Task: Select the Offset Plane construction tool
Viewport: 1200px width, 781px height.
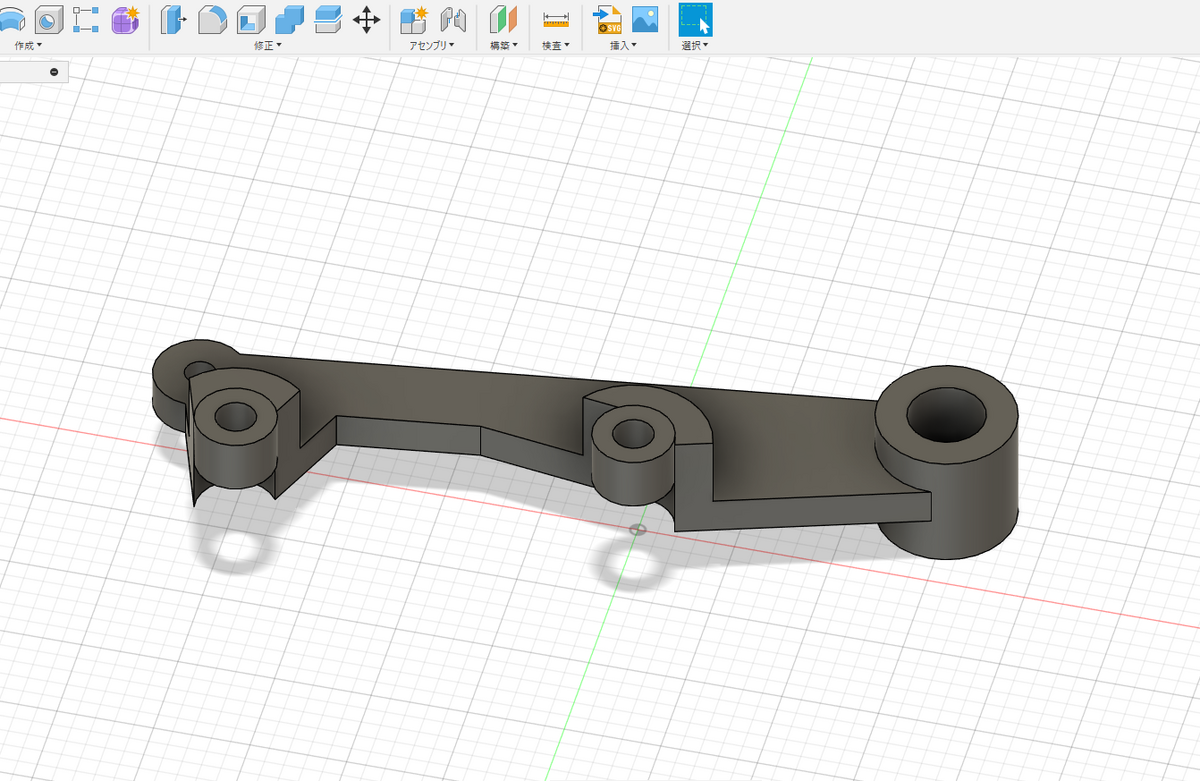Action: pos(503,19)
